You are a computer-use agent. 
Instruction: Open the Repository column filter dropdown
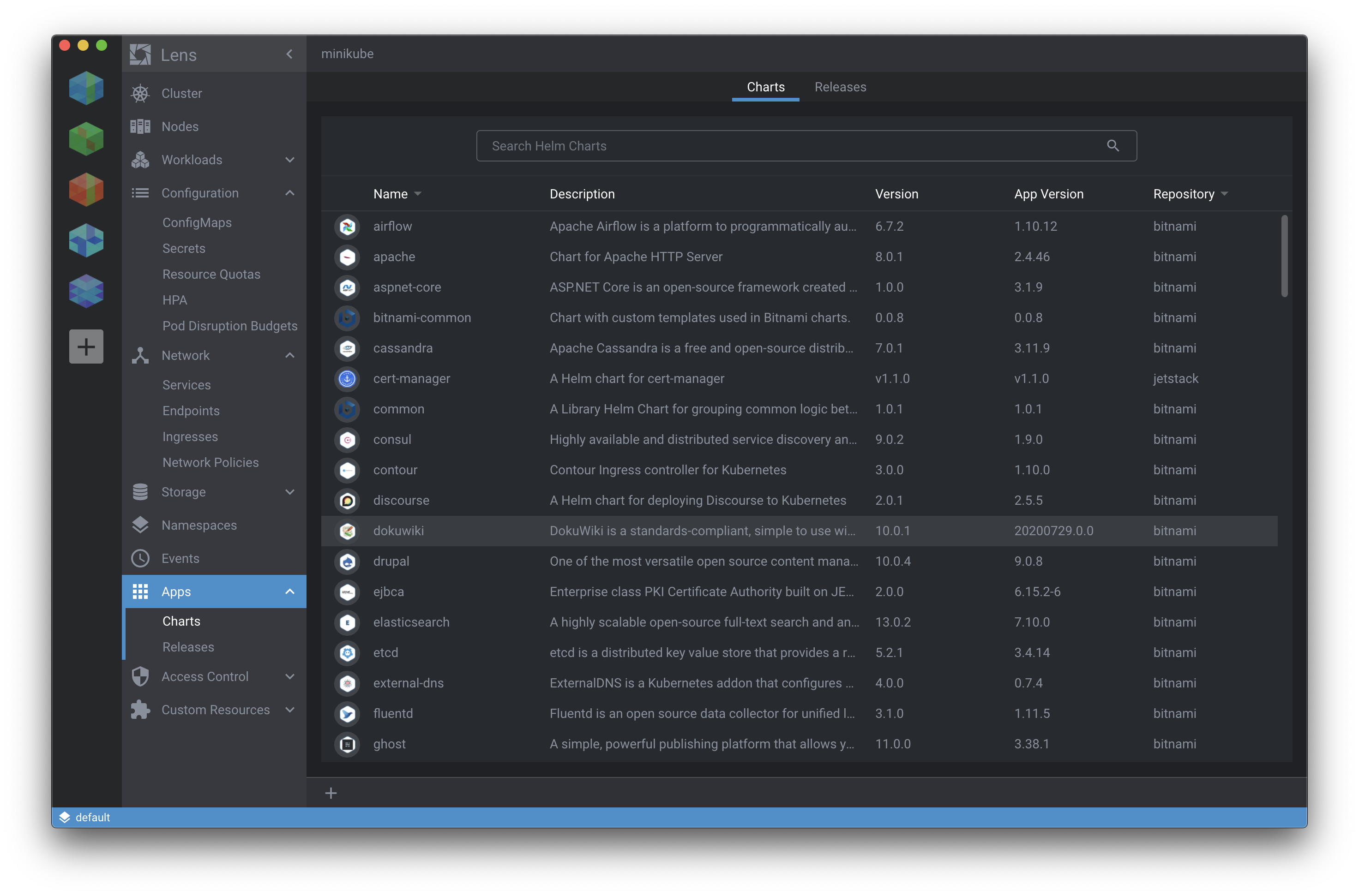[1224, 194]
